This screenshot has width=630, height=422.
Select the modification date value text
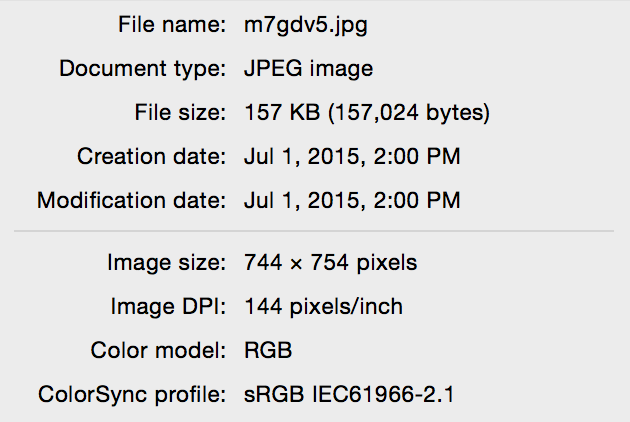[352, 200]
